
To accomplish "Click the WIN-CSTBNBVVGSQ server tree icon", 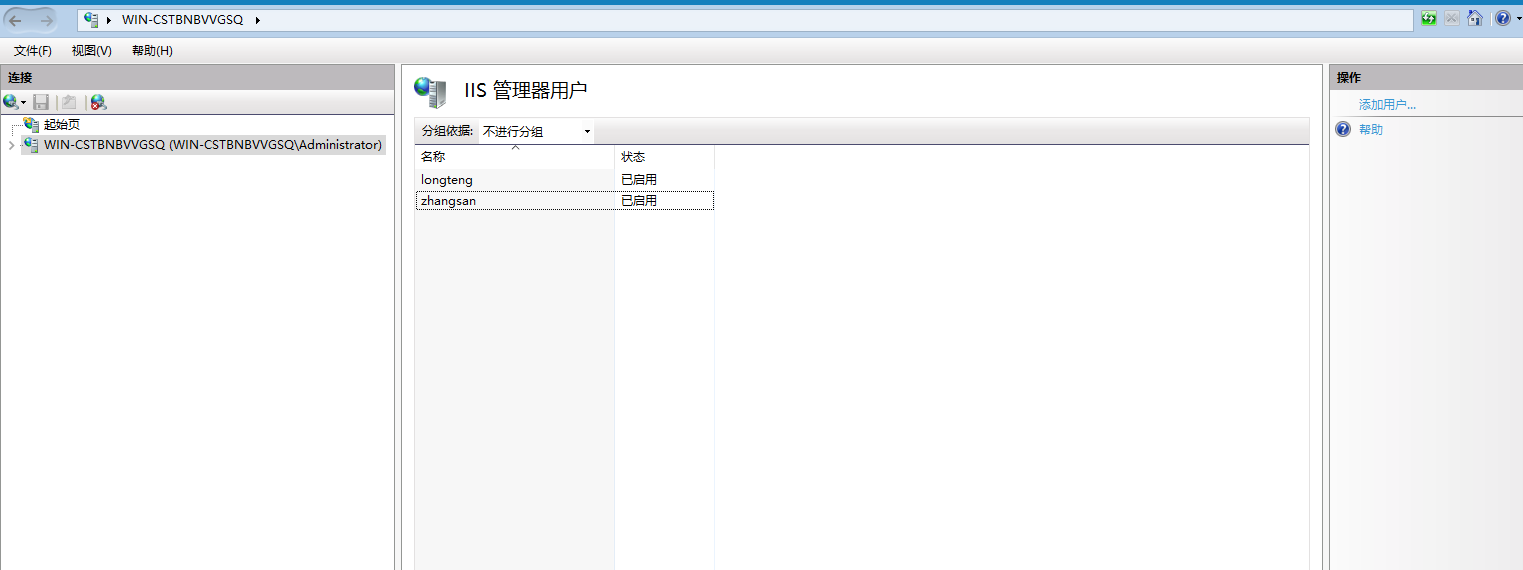I will pos(31,145).
